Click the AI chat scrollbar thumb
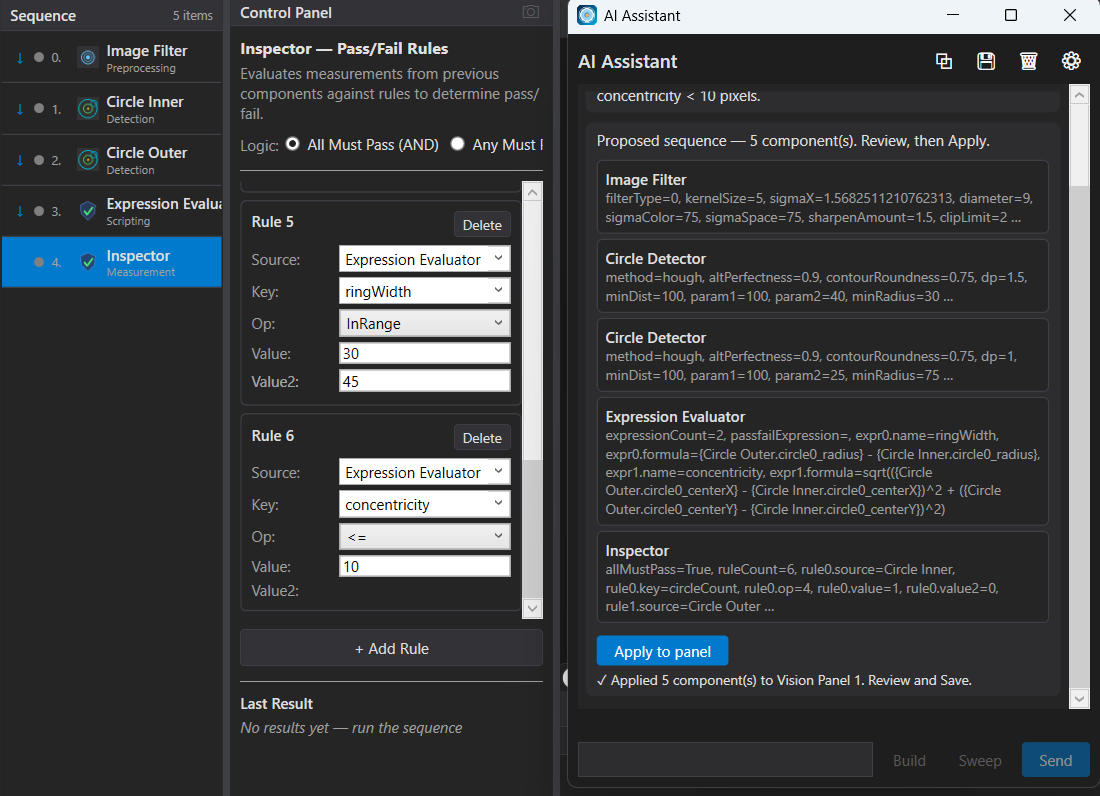Image resolution: width=1100 pixels, height=796 pixels. point(1079,146)
